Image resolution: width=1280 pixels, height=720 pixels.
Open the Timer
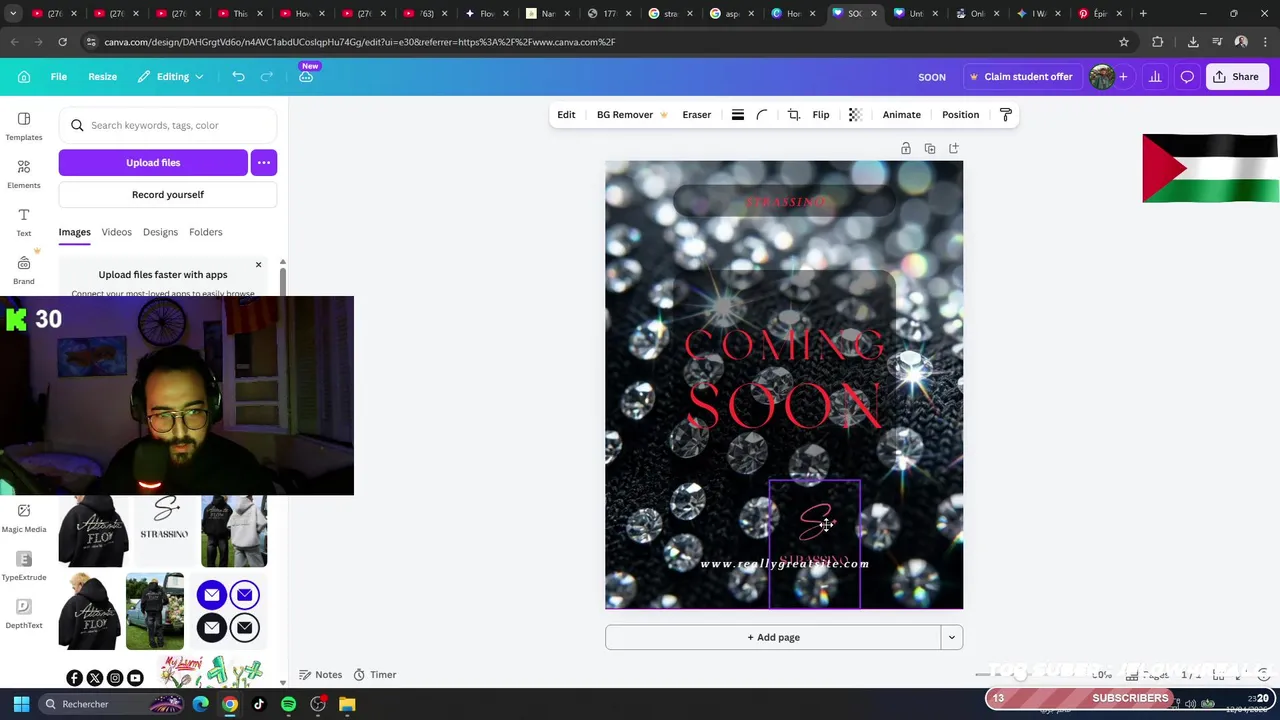[375, 675]
